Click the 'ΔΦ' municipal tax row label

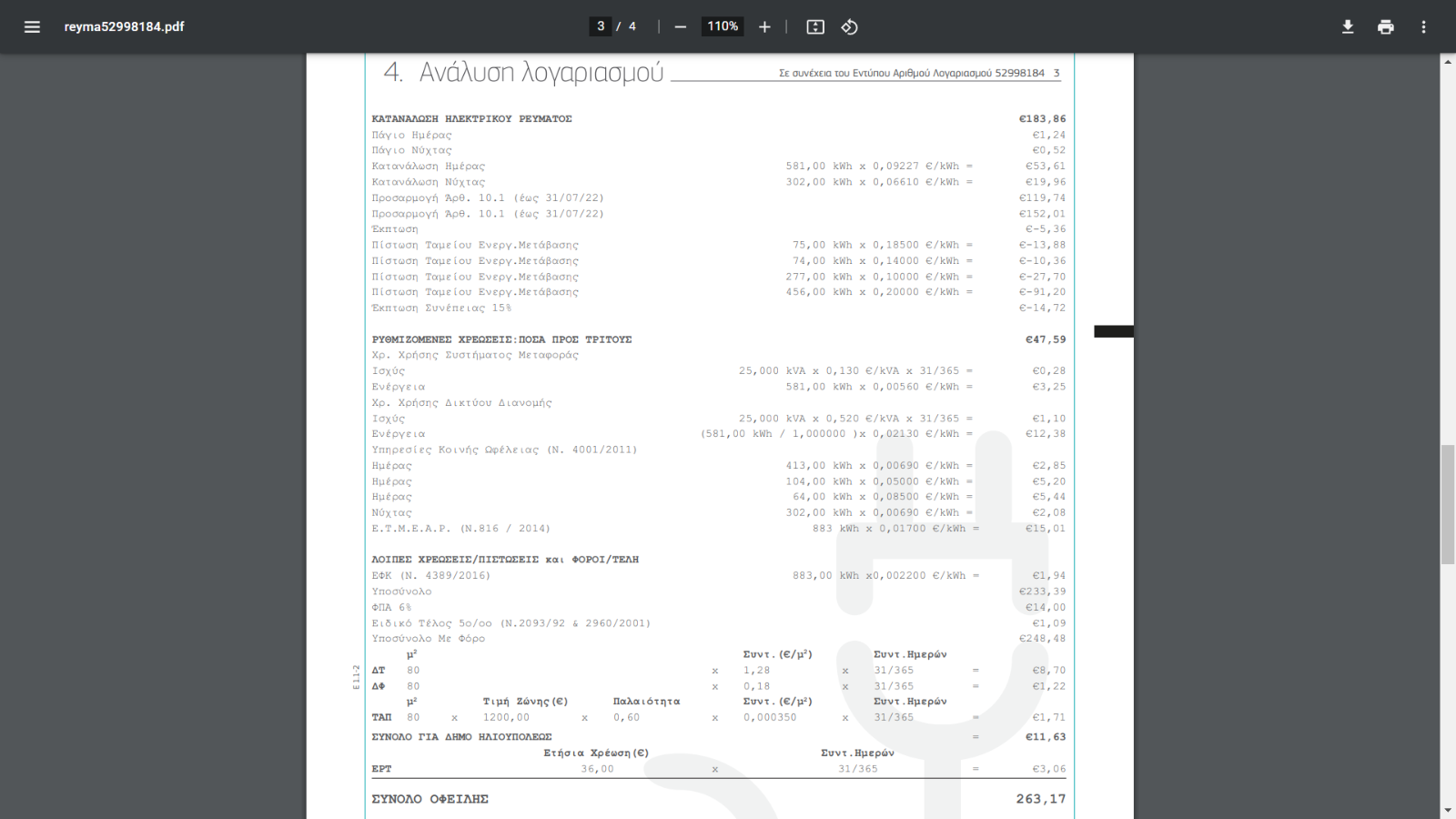click(x=379, y=686)
